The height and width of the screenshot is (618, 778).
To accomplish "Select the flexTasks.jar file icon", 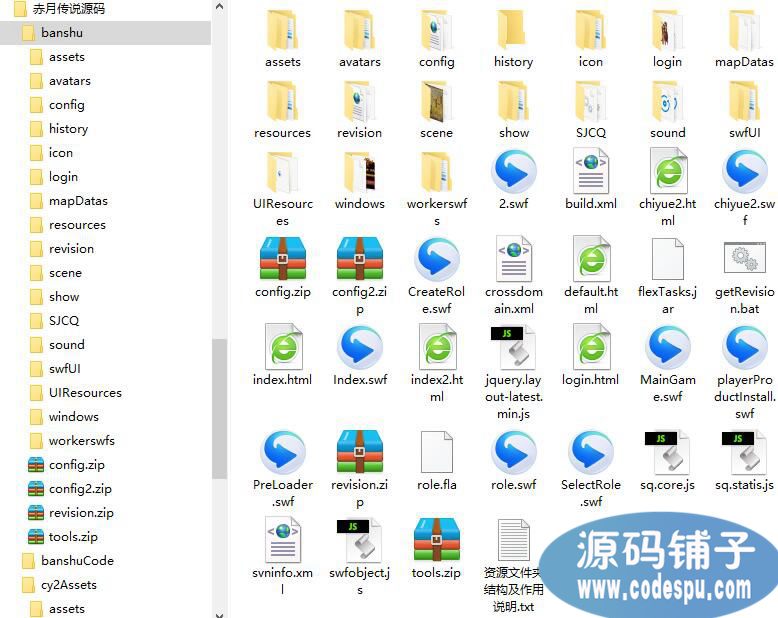I will pos(667,259).
